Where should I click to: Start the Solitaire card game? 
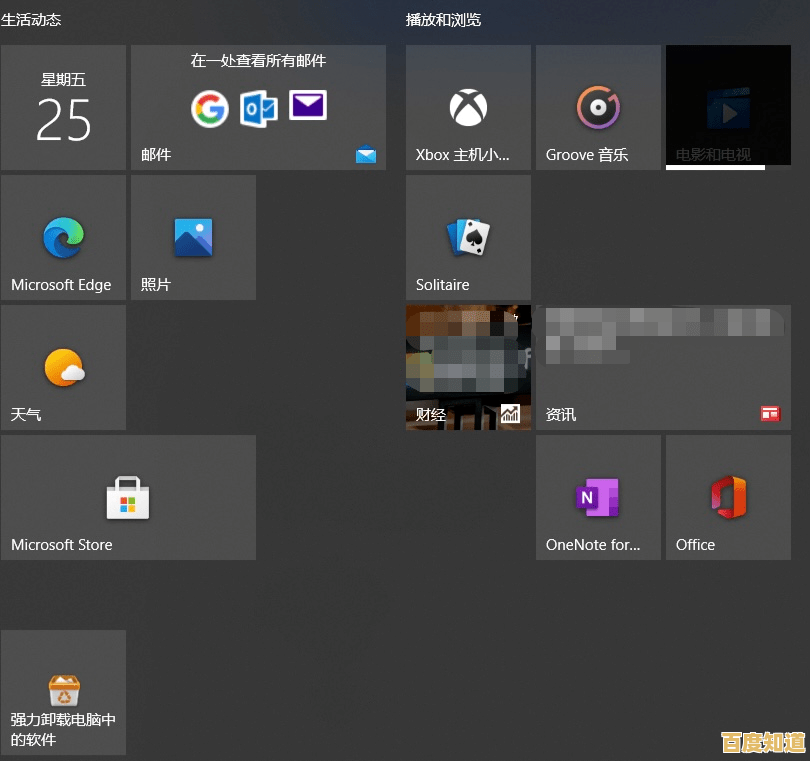[x=468, y=238]
